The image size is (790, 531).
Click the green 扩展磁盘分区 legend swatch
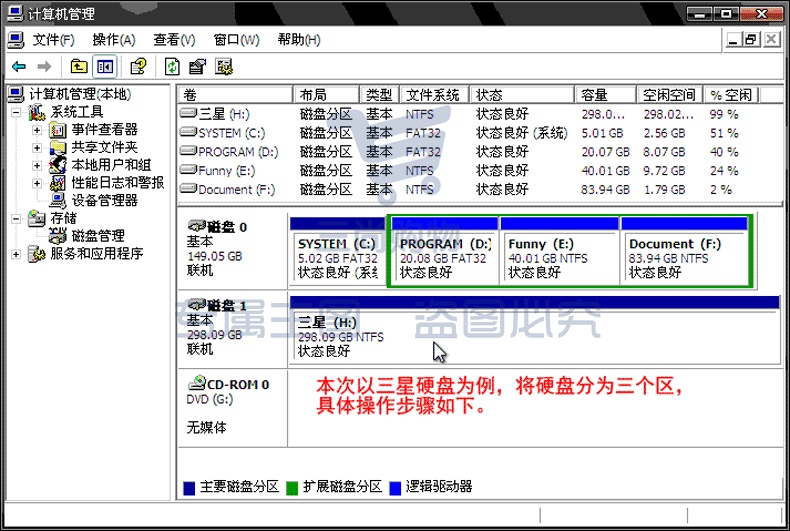pyautogui.click(x=292, y=488)
